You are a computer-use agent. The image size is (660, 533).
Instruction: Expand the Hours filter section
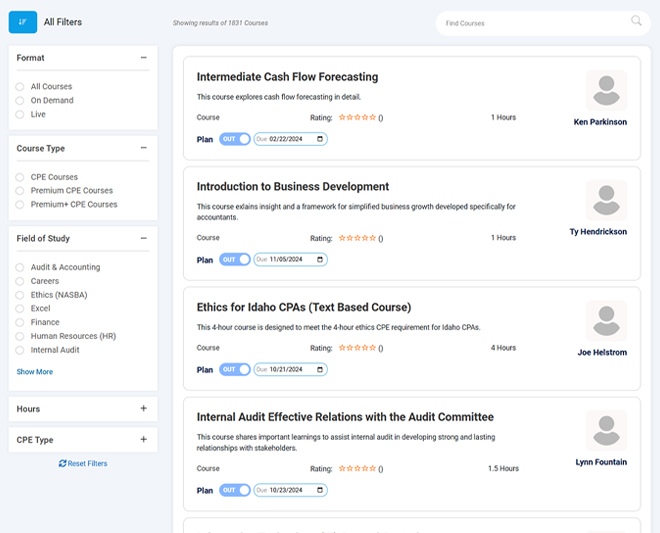point(144,408)
